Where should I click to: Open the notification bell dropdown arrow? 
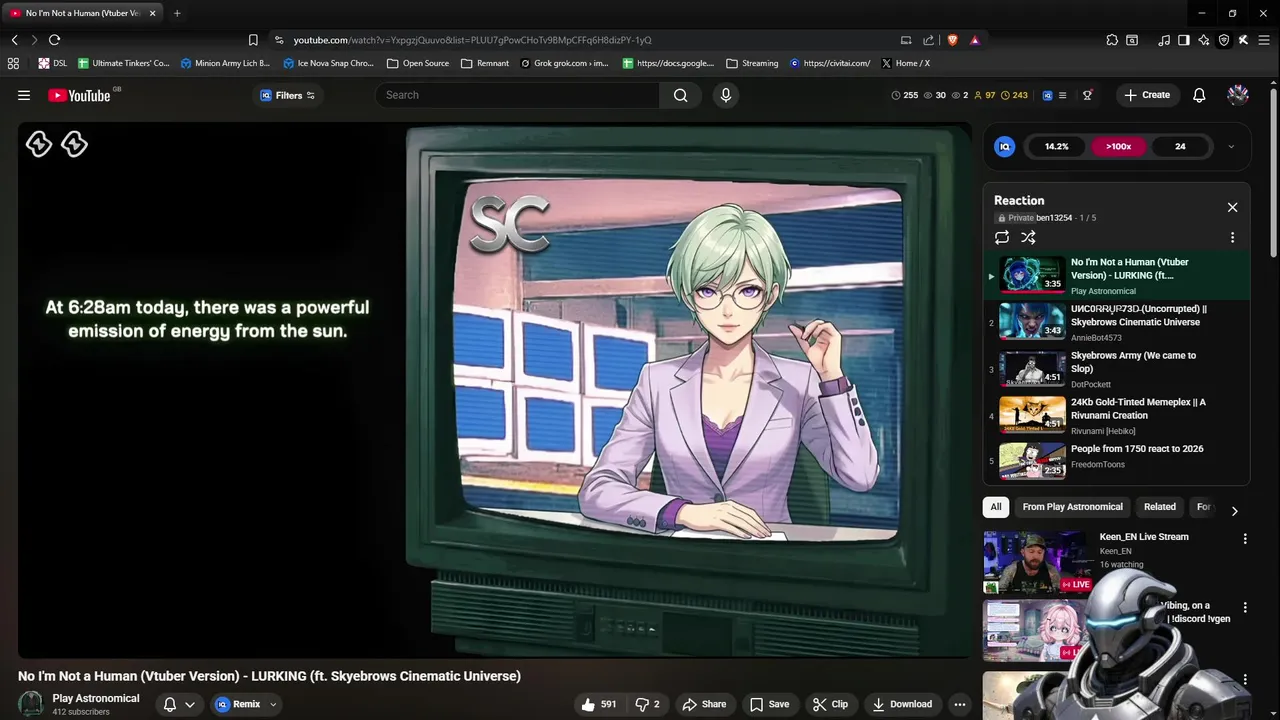(189, 704)
